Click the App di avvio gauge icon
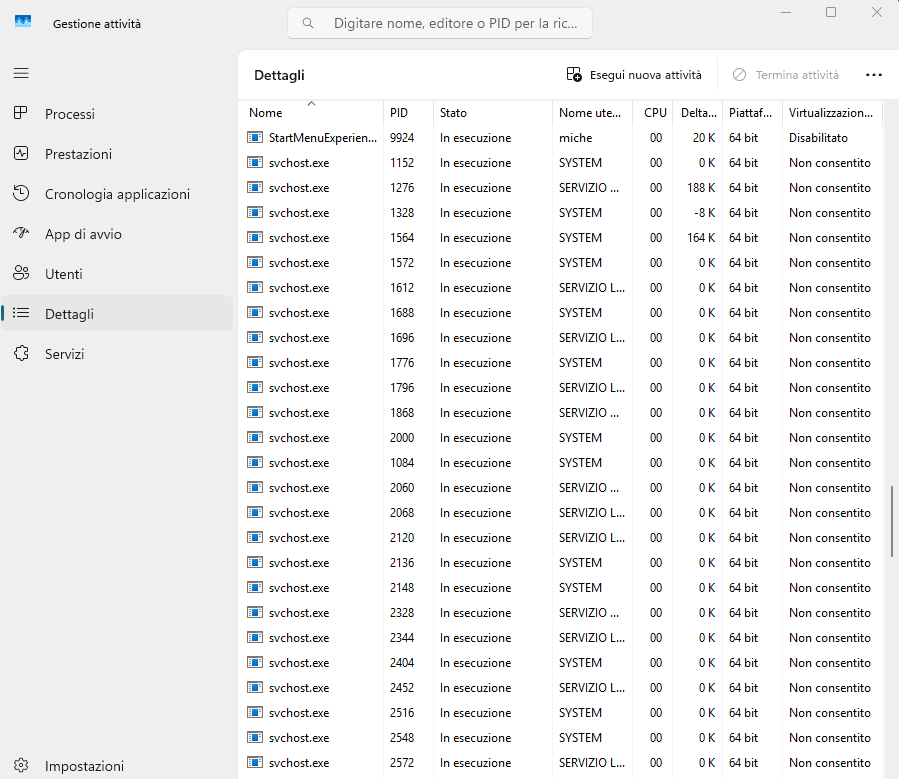899x779 pixels. pos(21,233)
